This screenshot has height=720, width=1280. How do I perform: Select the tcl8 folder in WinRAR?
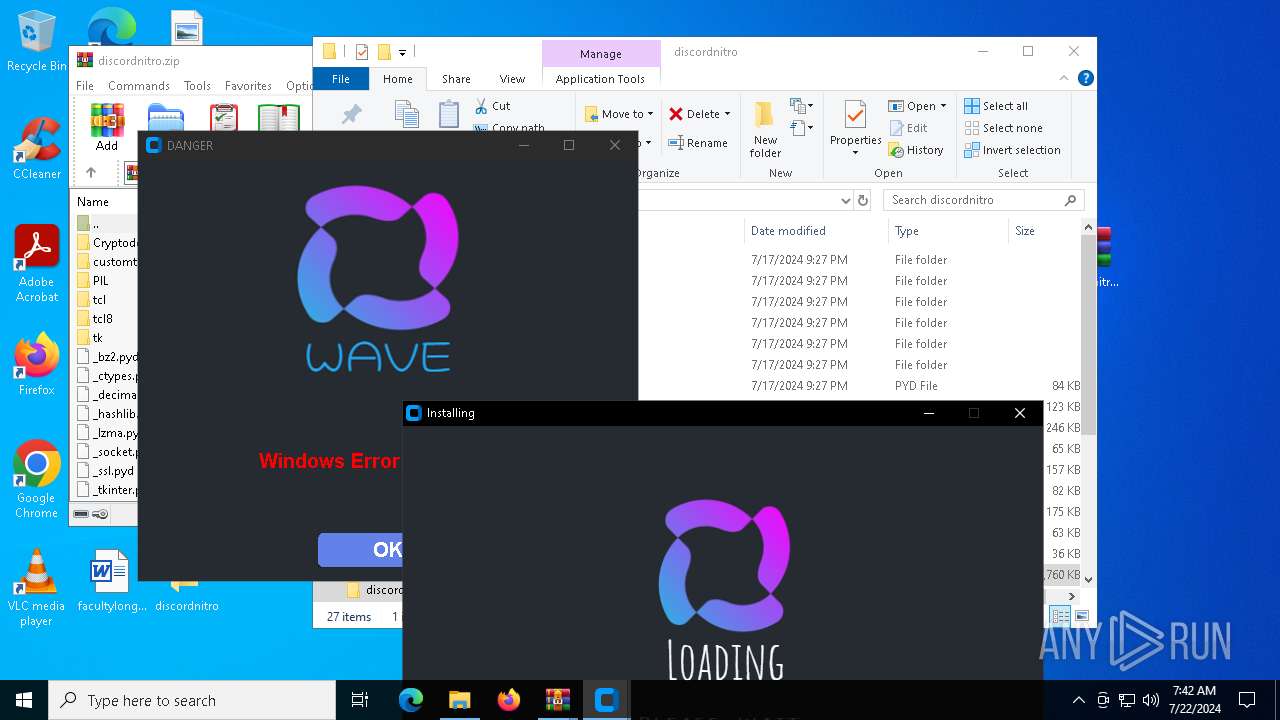point(104,319)
